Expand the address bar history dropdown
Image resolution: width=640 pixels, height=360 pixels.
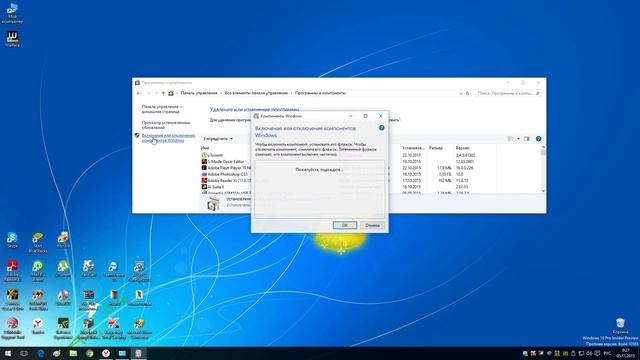[x=461, y=93]
